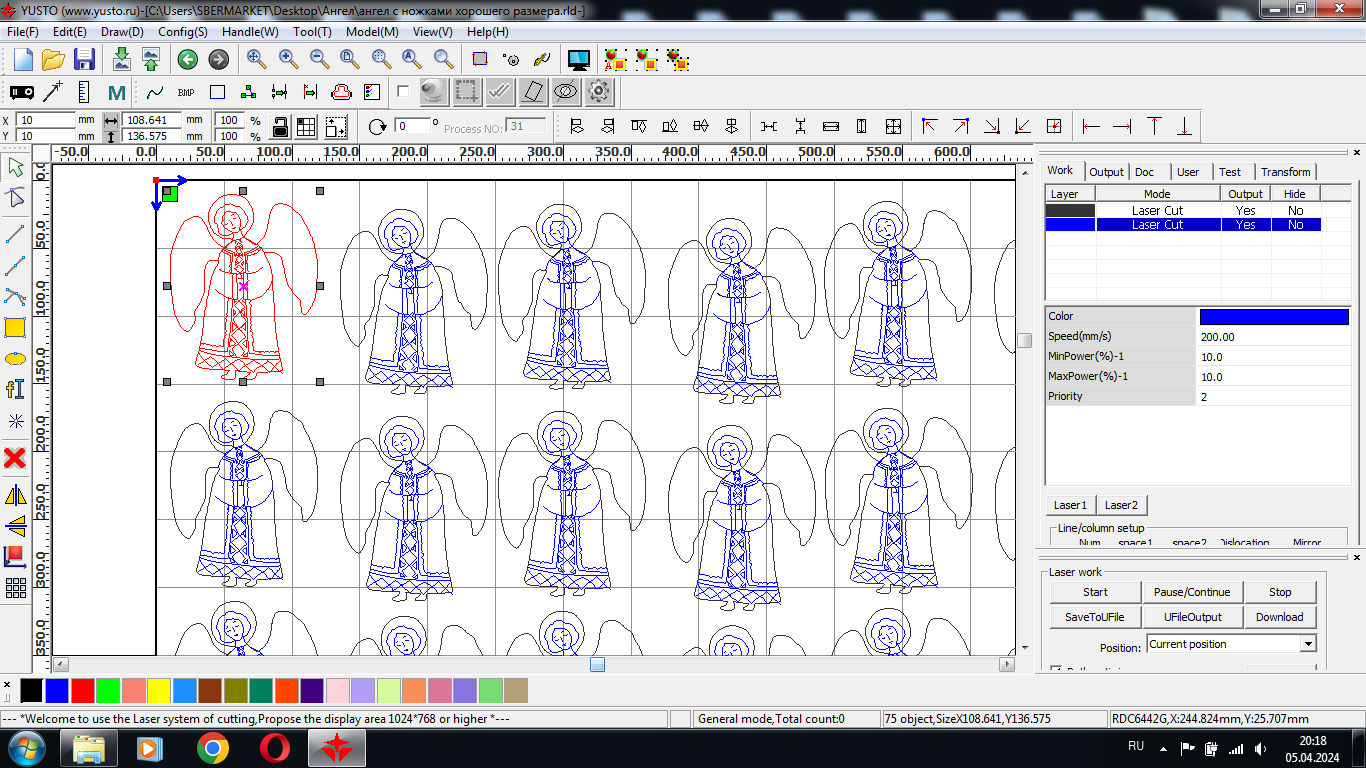Expand the Position dropdown

coord(1307,645)
